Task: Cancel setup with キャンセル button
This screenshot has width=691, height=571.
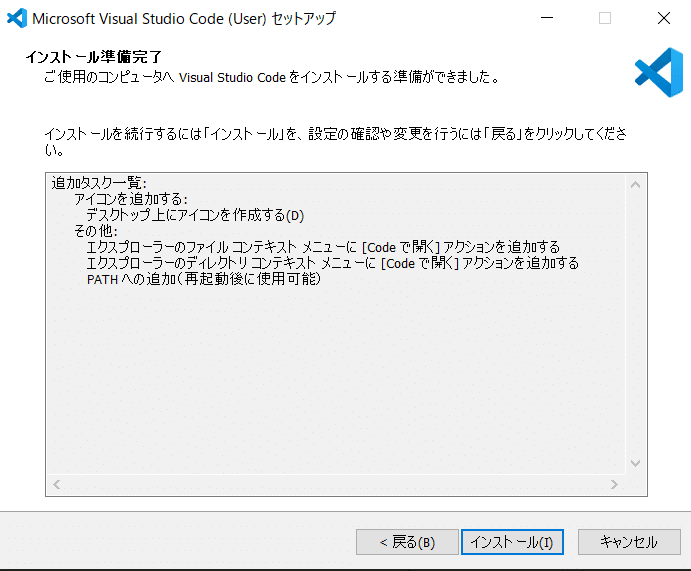Action: click(629, 542)
